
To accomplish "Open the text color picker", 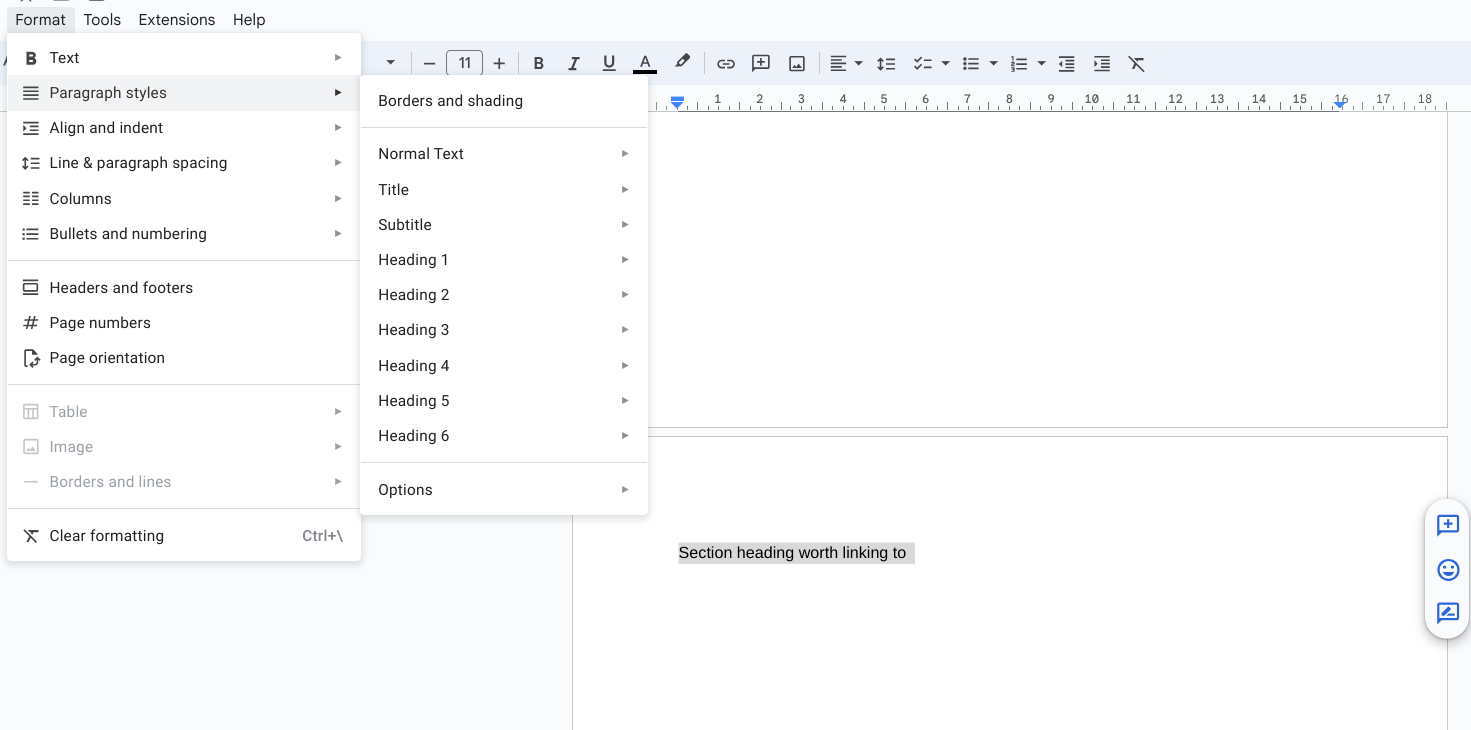I will pyautogui.click(x=645, y=63).
